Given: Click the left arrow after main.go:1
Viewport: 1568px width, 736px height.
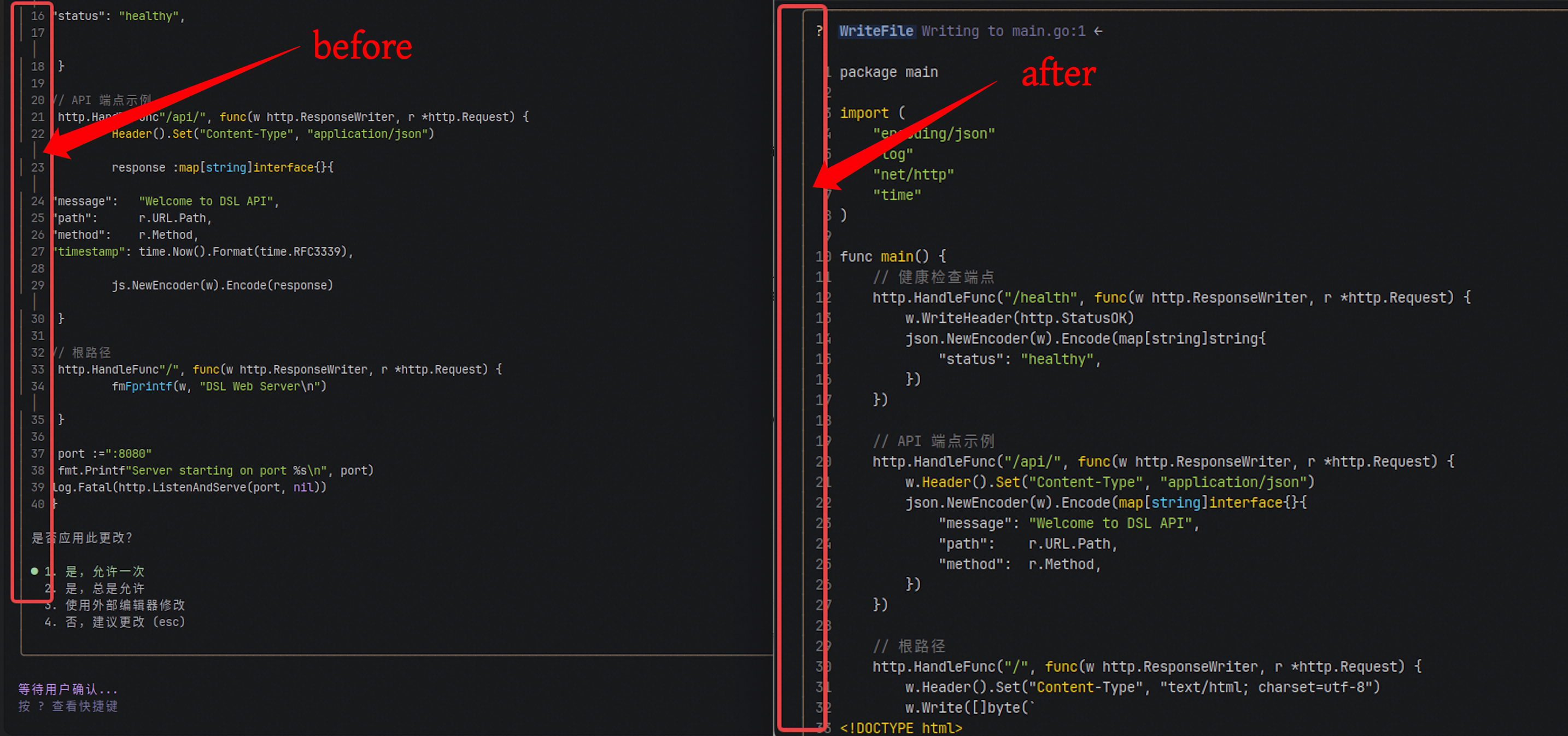Looking at the screenshot, I should pyautogui.click(x=1098, y=31).
